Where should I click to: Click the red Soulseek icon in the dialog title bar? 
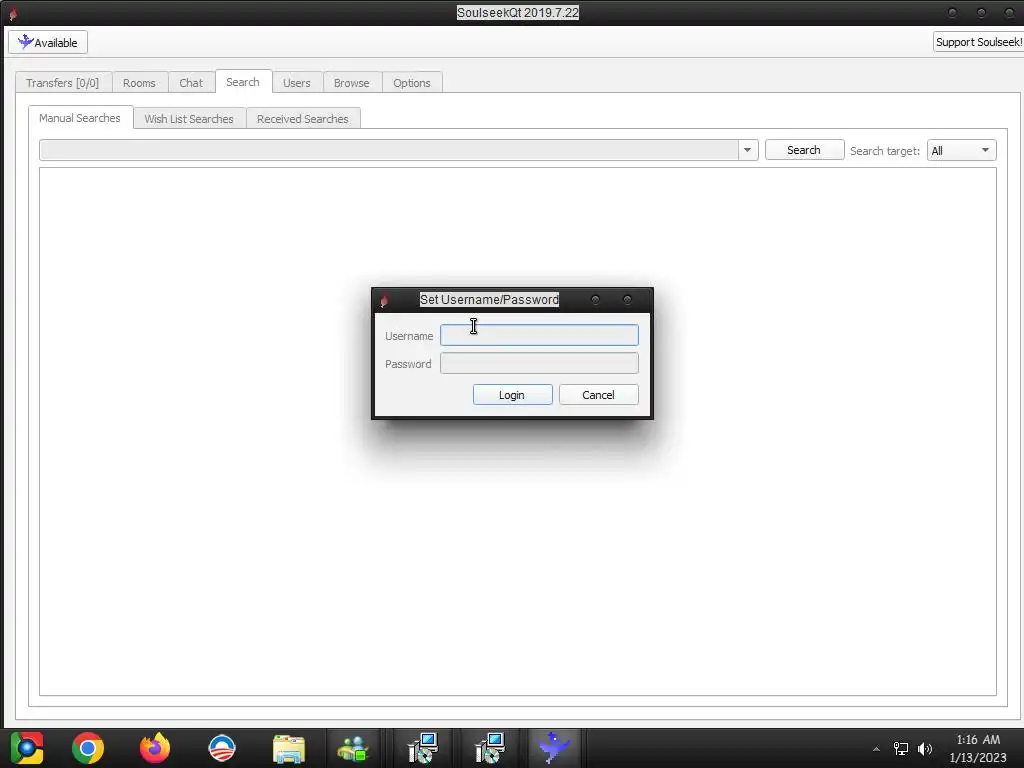tap(384, 300)
